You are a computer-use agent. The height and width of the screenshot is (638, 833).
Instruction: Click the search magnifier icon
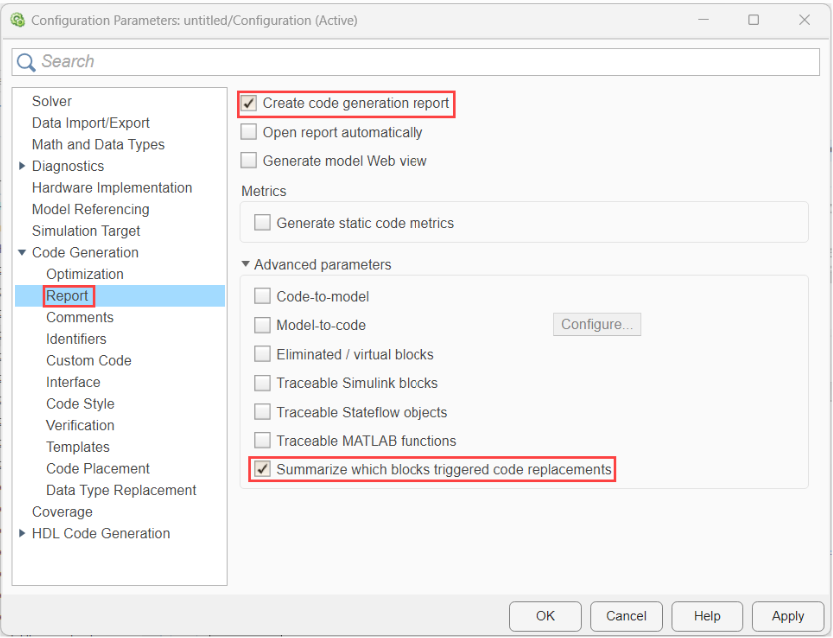click(25, 62)
